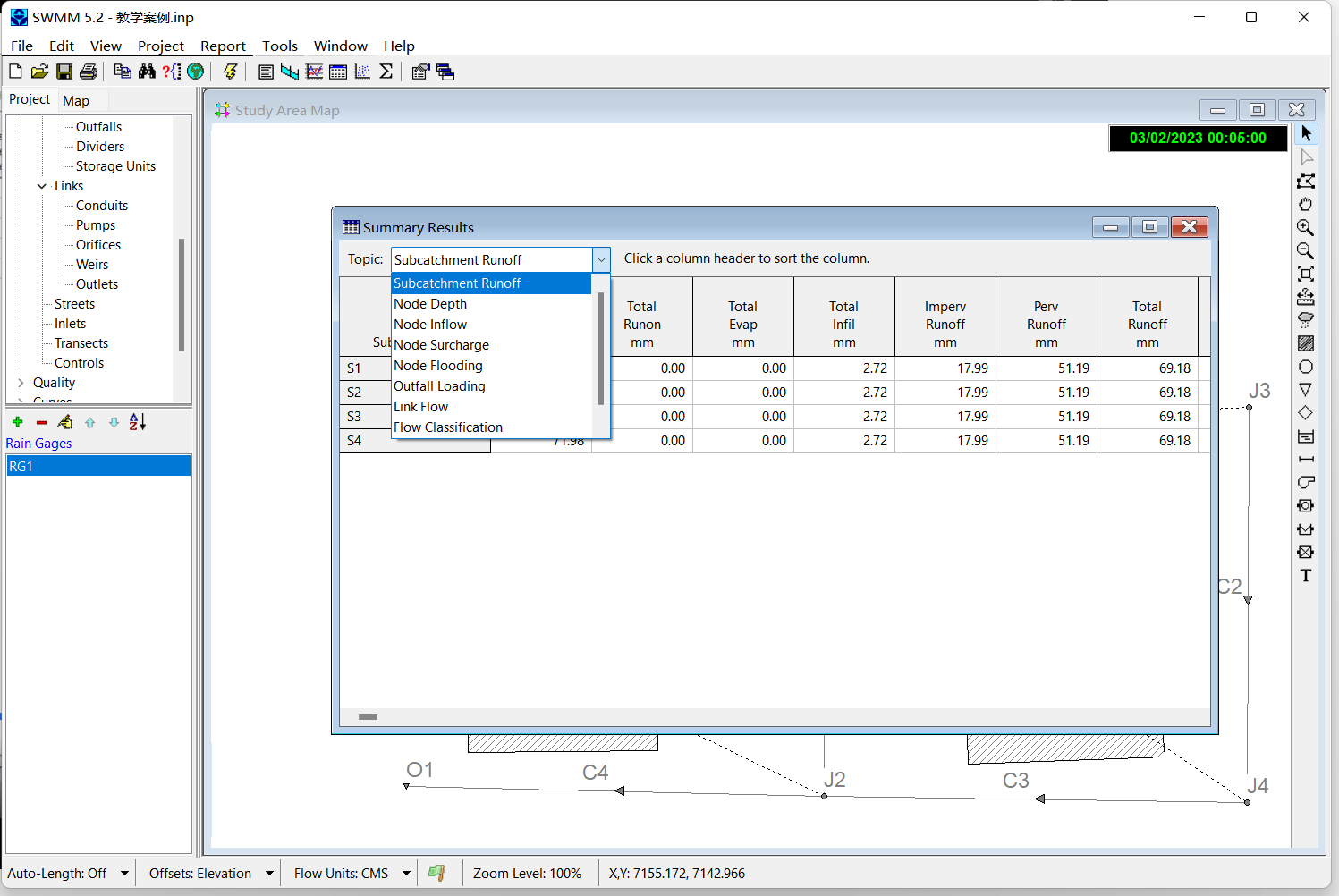Select the junction circle tool
This screenshot has width=1339, height=896.
(1306, 367)
